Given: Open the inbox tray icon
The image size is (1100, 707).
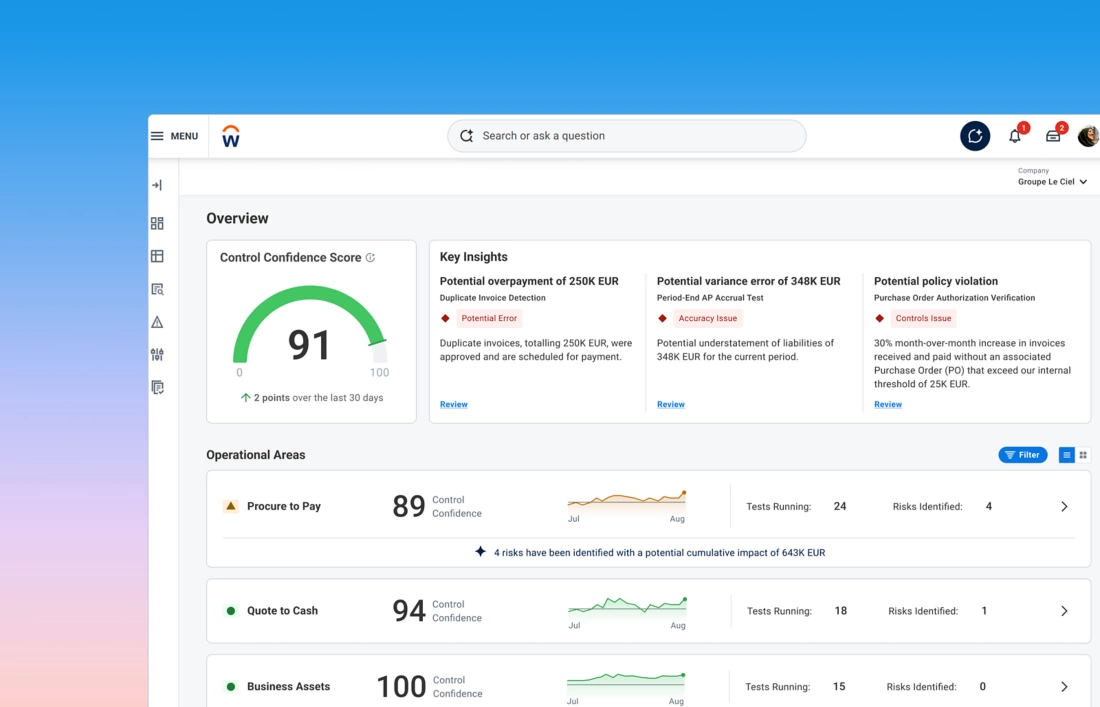Looking at the screenshot, I should pos(1053,136).
